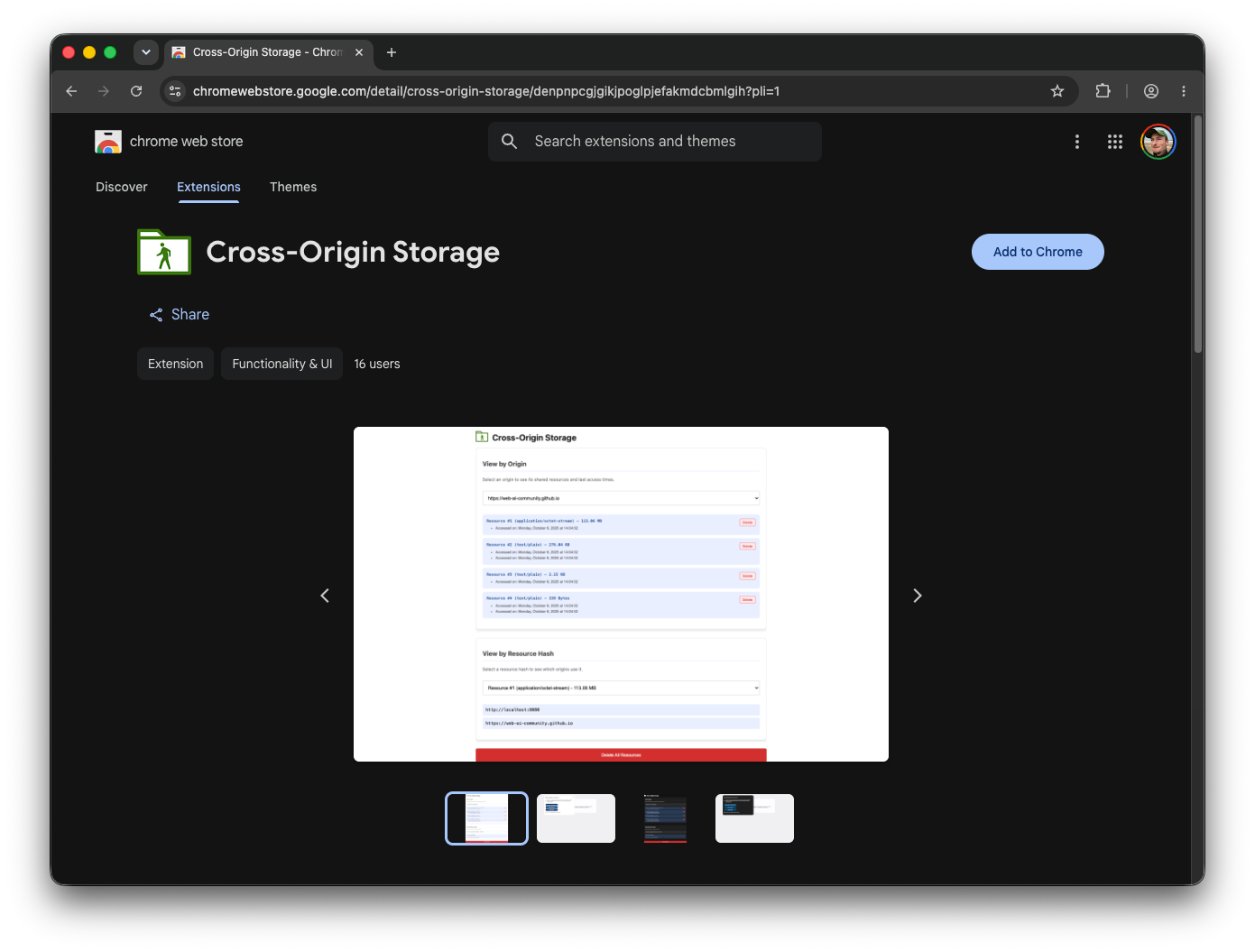Click the Cross-Origin Storage title heading
Viewport: 1255px width, 952px height.
[x=353, y=252]
